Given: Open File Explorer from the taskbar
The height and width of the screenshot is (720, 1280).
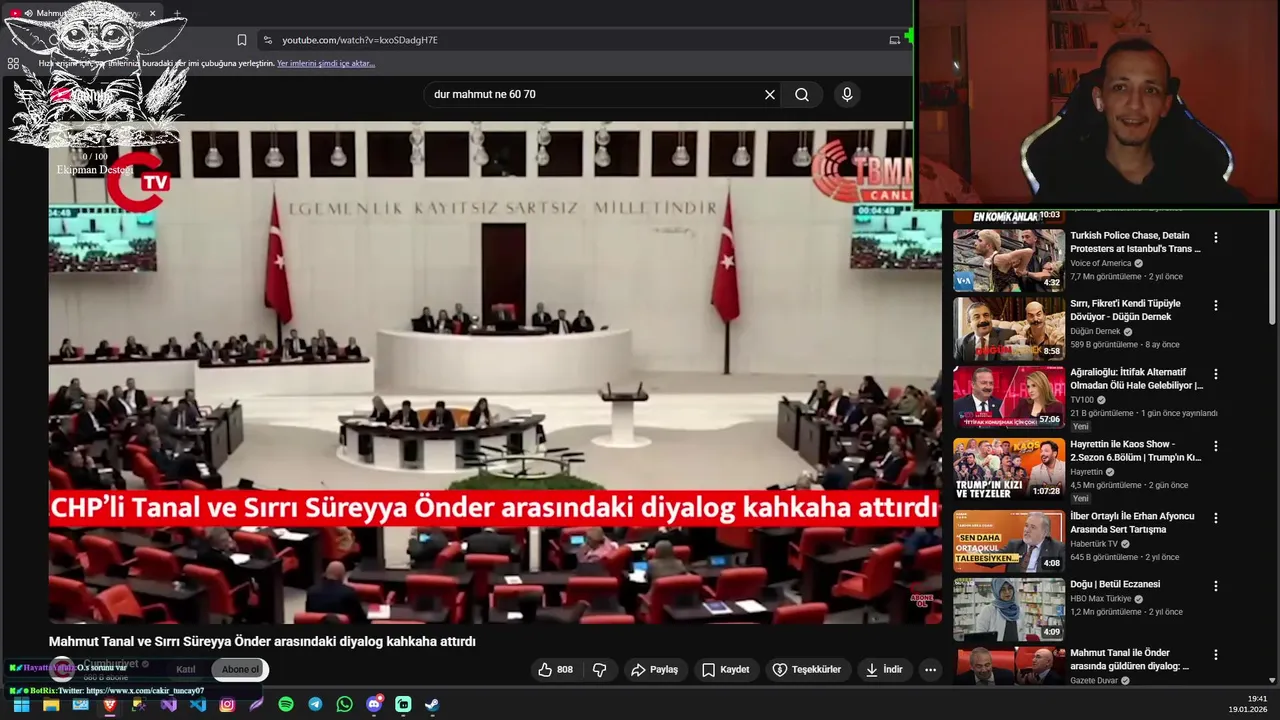Looking at the screenshot, I should (x=51, y=704).
